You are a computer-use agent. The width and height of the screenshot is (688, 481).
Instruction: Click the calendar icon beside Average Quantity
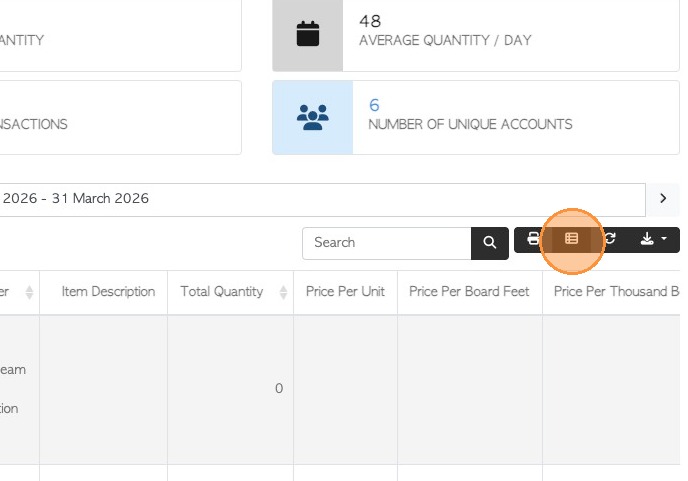pos(308,34)
